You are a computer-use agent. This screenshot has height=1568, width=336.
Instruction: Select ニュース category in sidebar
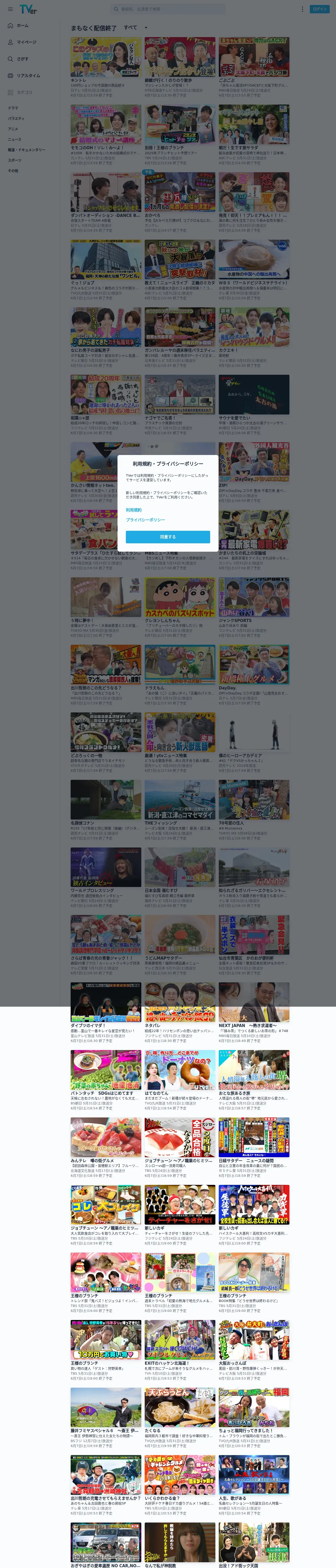tap(14, 139)
